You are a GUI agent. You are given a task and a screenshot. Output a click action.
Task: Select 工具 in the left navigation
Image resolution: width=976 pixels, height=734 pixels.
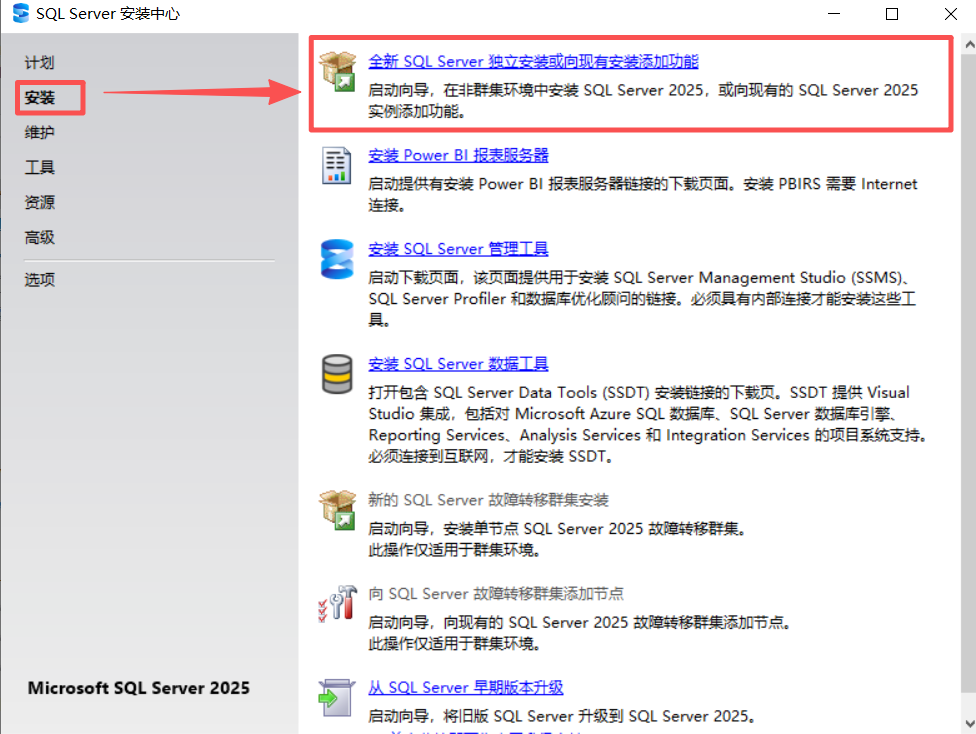[39, 167]
